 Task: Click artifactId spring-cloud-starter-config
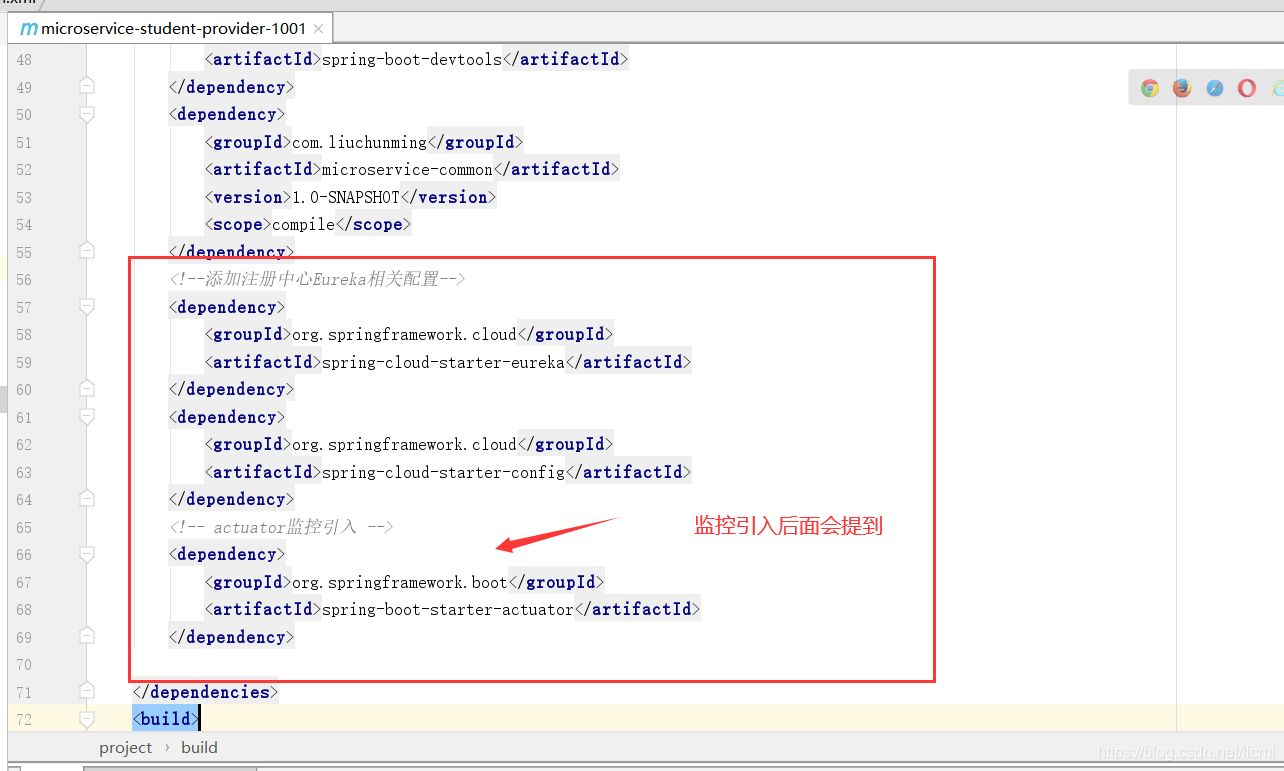click(443, 471)
